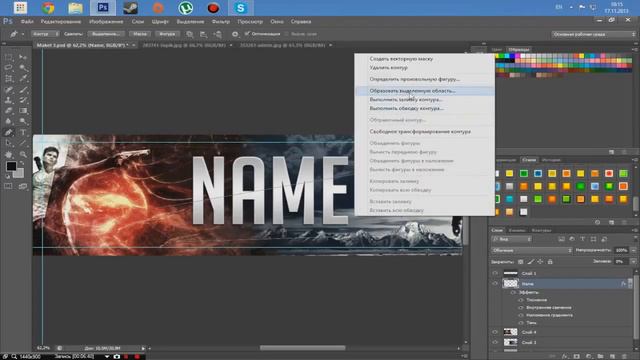Select the Clone Stamp tool
The image size is (640, 360).
coord(9,100)
